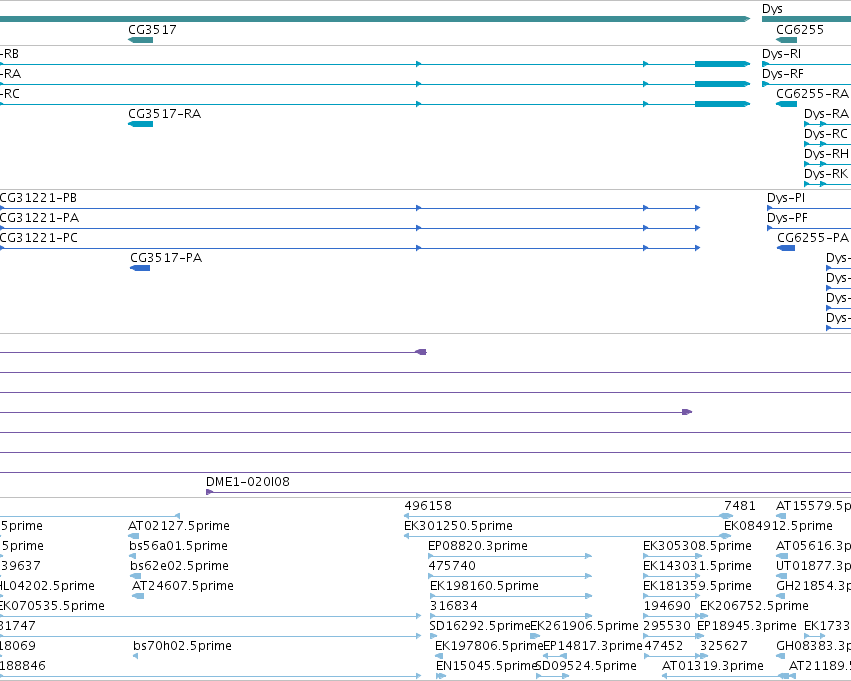Select the EK181359.5prime EST label
The width and height of the screenshot is (851, 681).
pyautogui.click(x=697, y=586)
